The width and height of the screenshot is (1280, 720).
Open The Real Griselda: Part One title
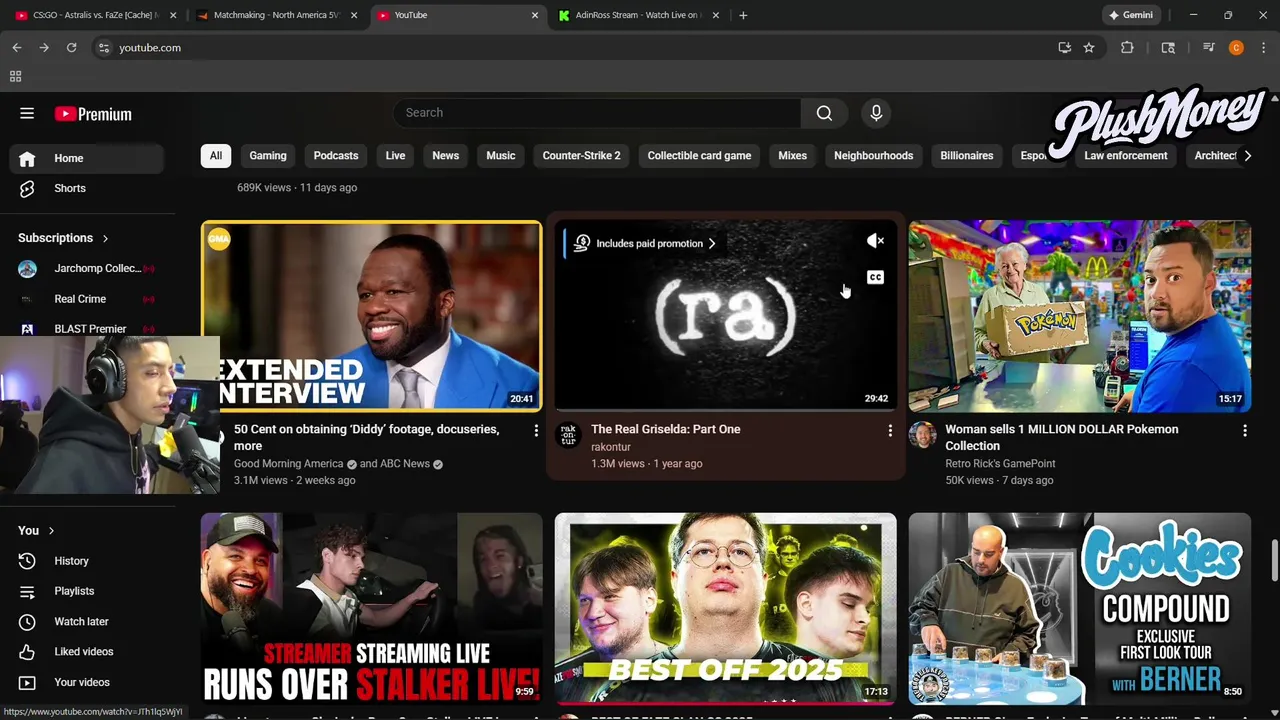(666, 429)
